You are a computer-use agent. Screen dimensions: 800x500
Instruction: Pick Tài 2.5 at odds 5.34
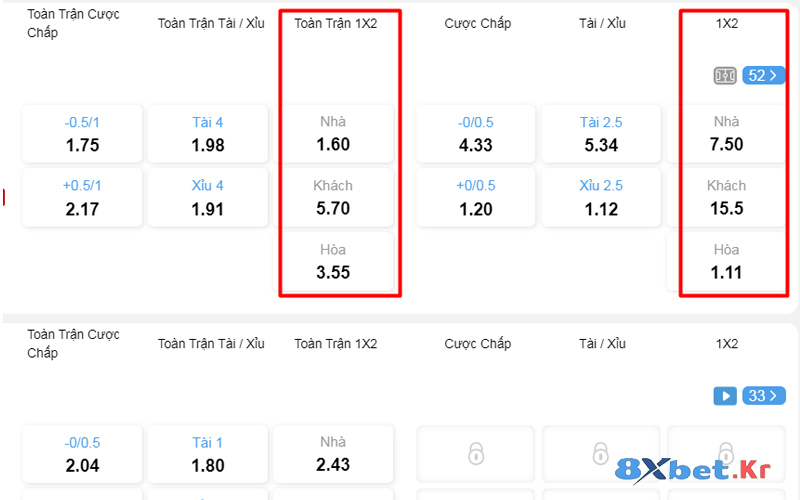[601, 134]
